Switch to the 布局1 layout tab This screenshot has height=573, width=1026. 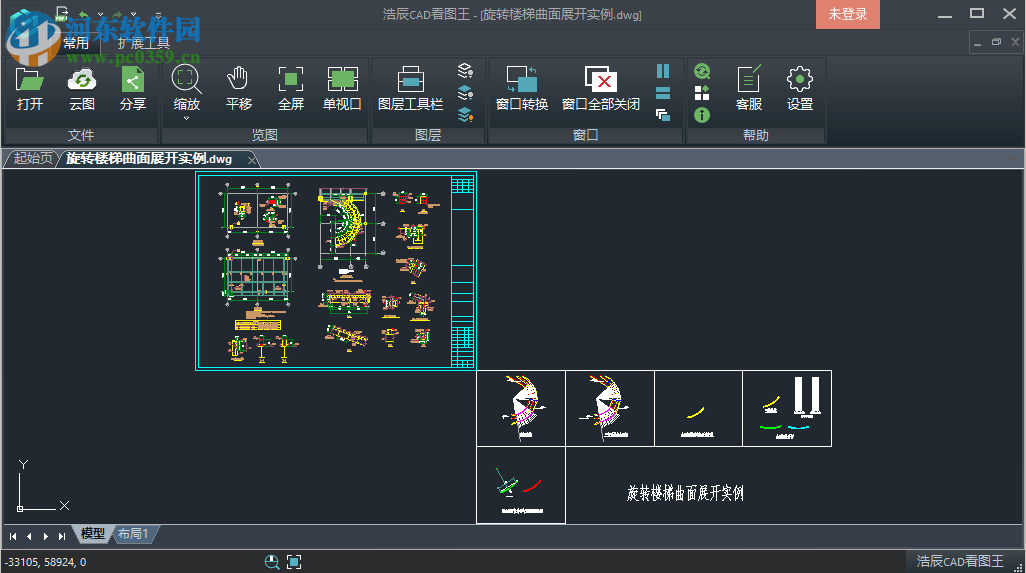coord(133,534)
